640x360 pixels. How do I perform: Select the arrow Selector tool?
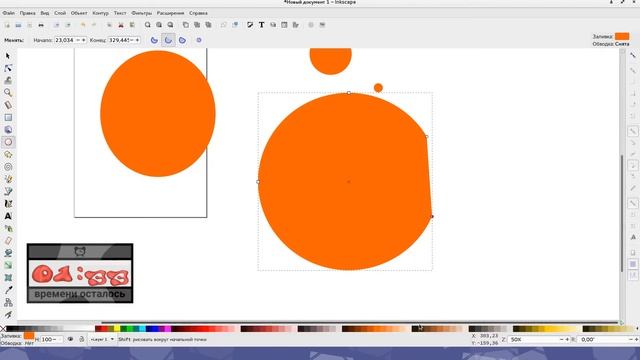pyautogui.click(x=8, y=56)
